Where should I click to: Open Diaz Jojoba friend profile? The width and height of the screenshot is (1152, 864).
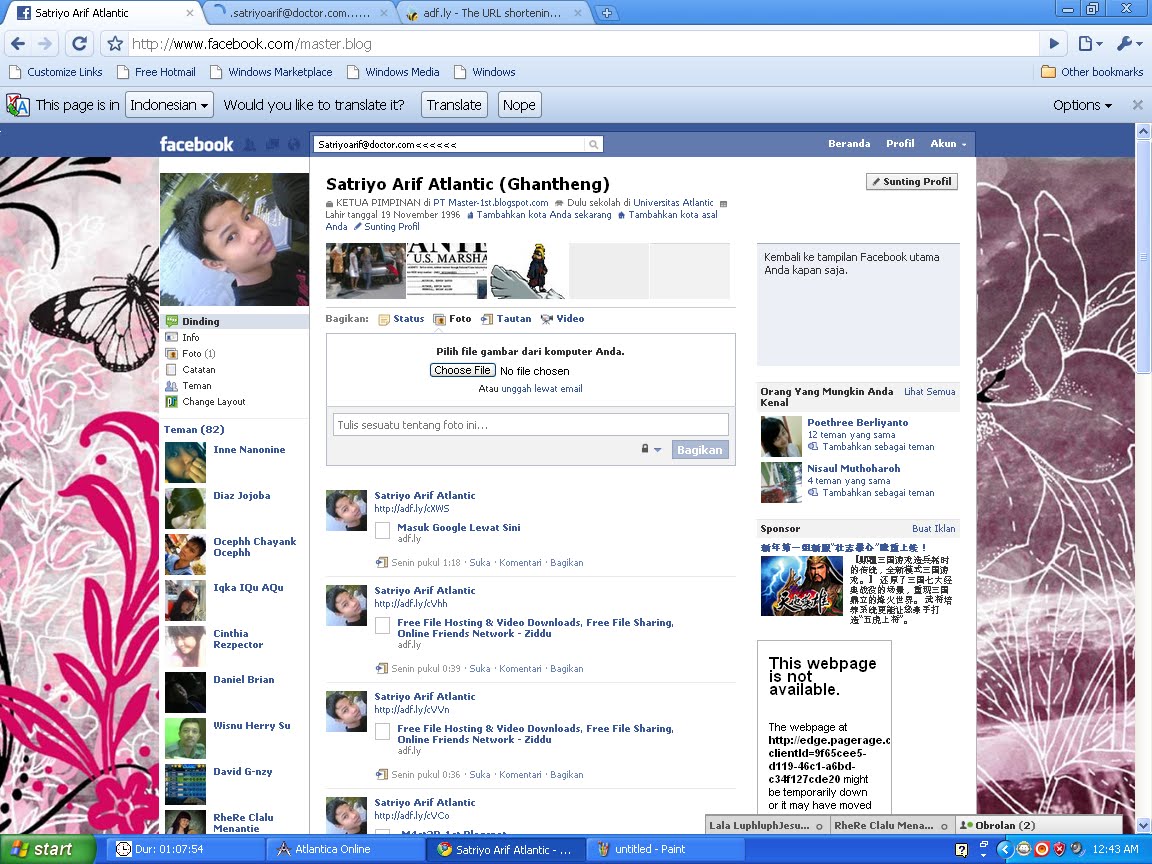pyautogui.click(x=242, y=496)
